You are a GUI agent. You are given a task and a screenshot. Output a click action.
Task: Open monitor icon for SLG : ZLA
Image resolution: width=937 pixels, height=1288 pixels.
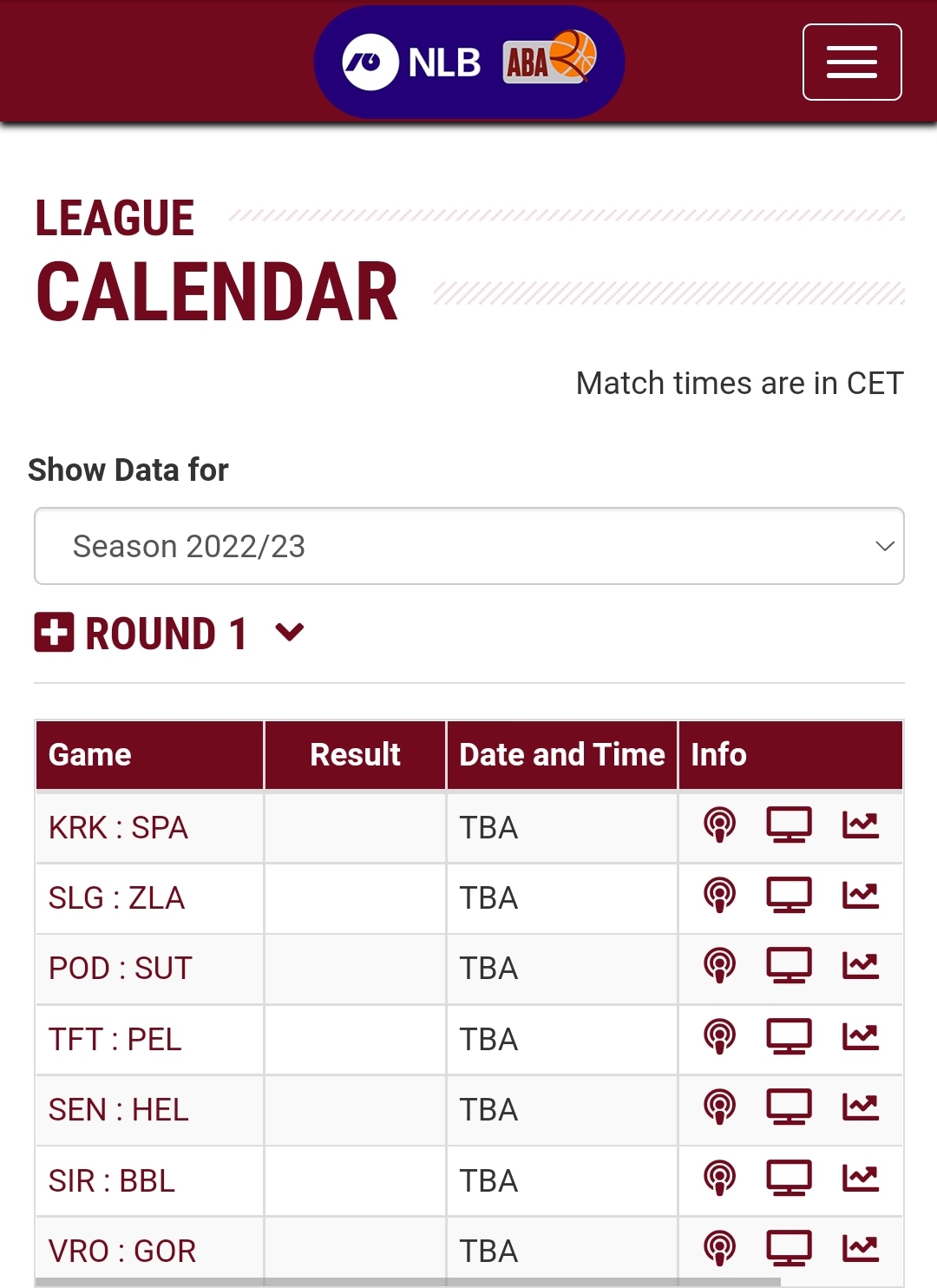coord(789,896)
